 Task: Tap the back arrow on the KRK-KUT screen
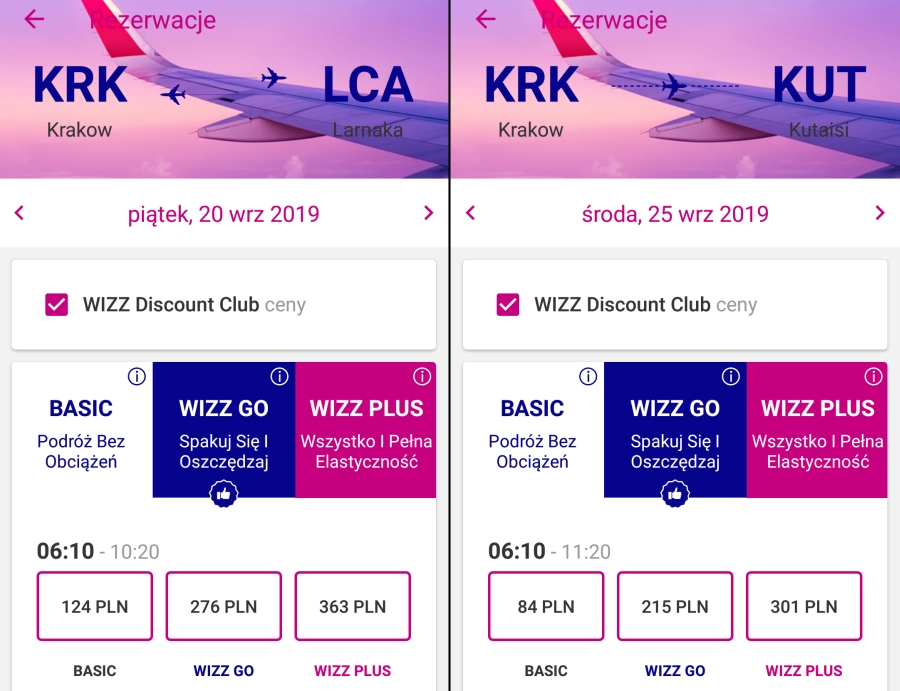[x=486, y=20]
